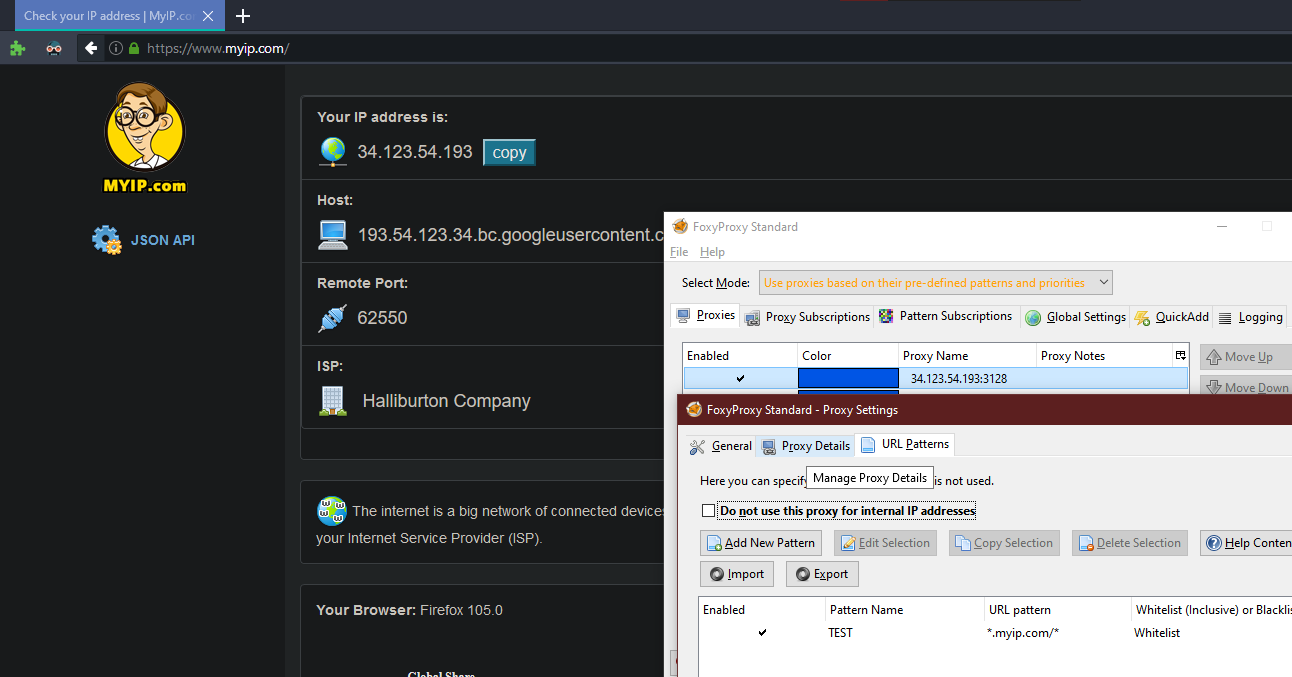The width and height of the screenshot is (1292, 677).
Task: Click the Export button
Action: pos(822,574)
